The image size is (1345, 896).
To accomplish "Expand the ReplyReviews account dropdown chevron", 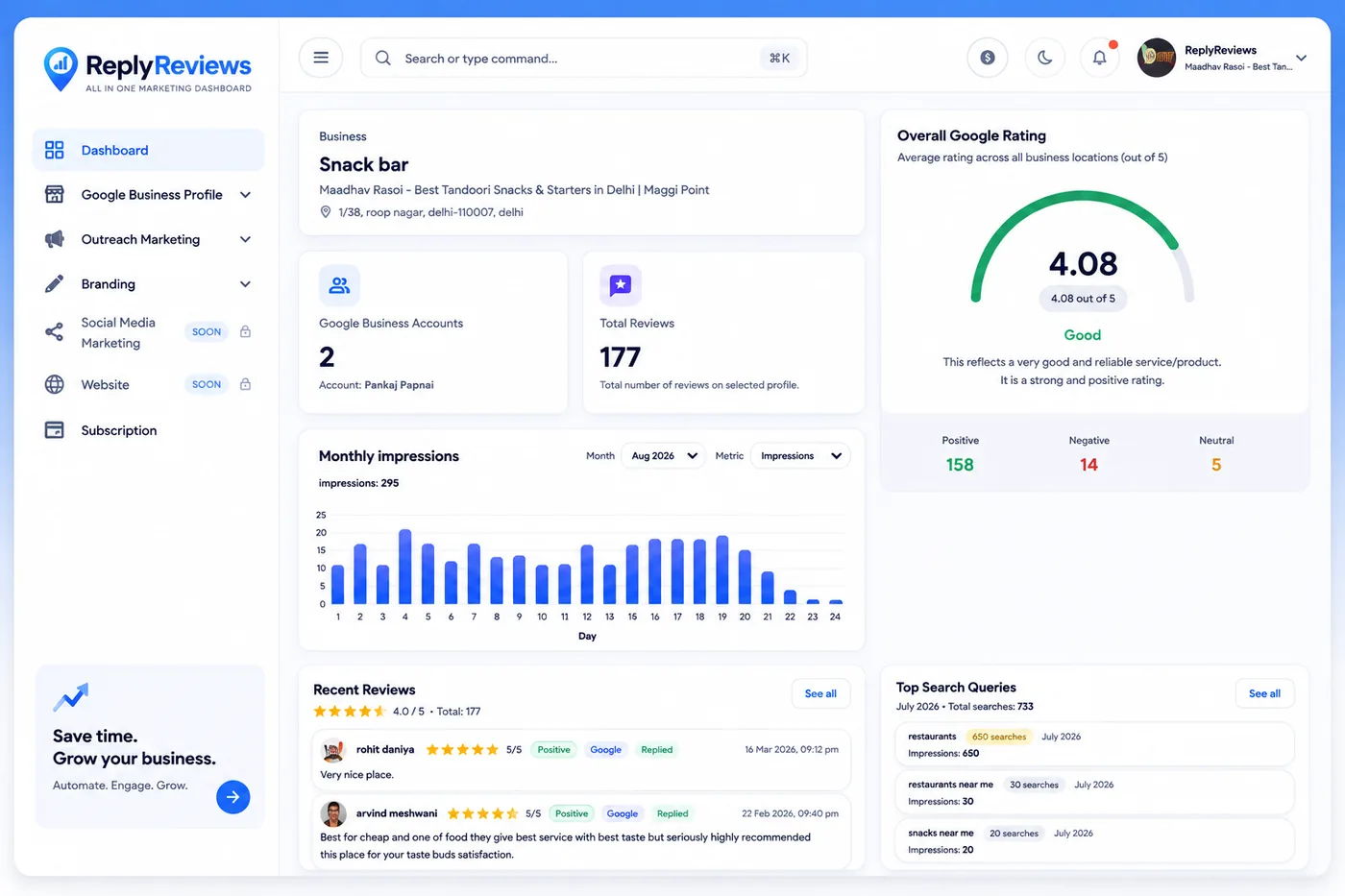I will click(1301, 58).
